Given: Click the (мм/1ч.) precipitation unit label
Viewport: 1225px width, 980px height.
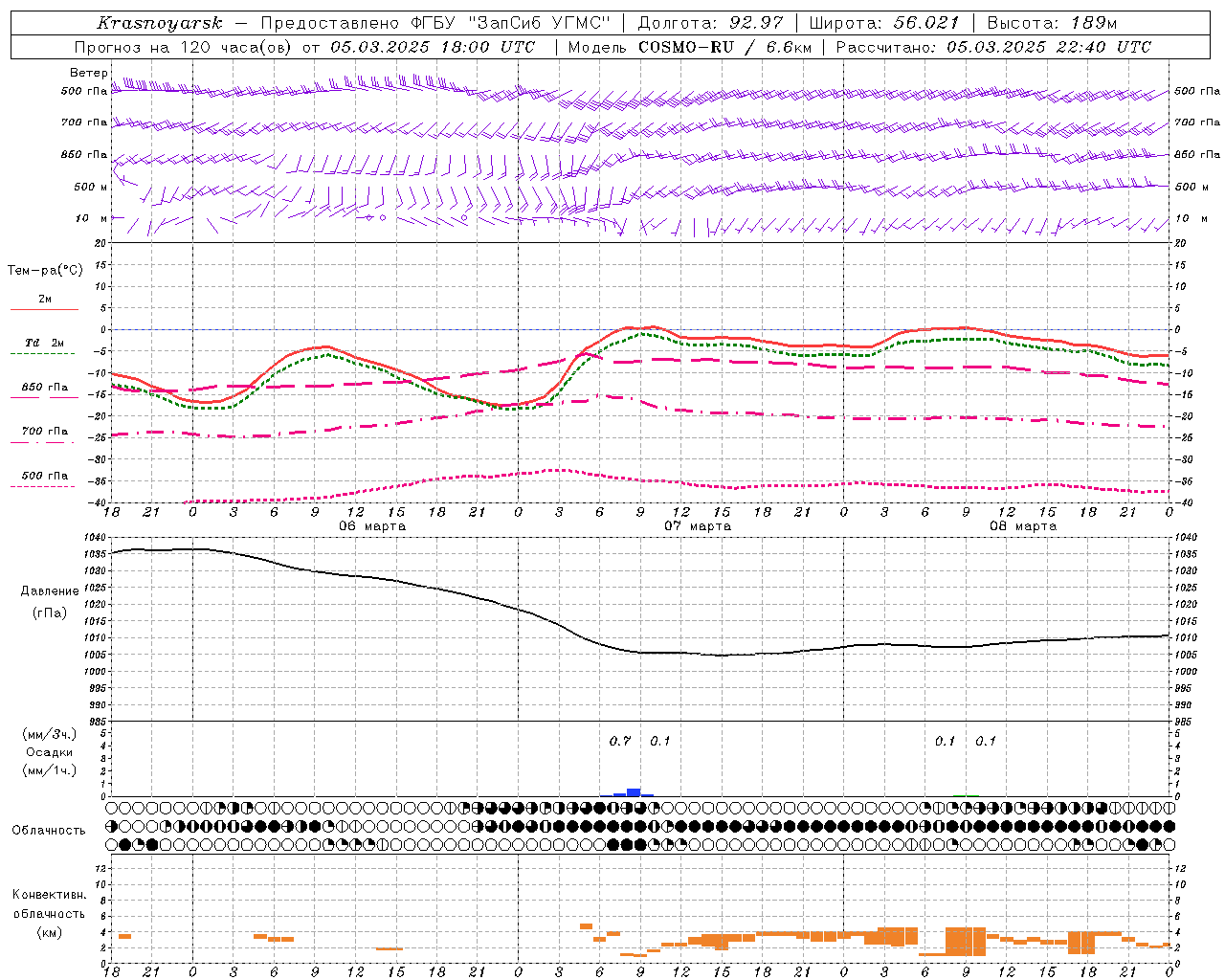Looking at the screenshot, I should tap(50, 770).
